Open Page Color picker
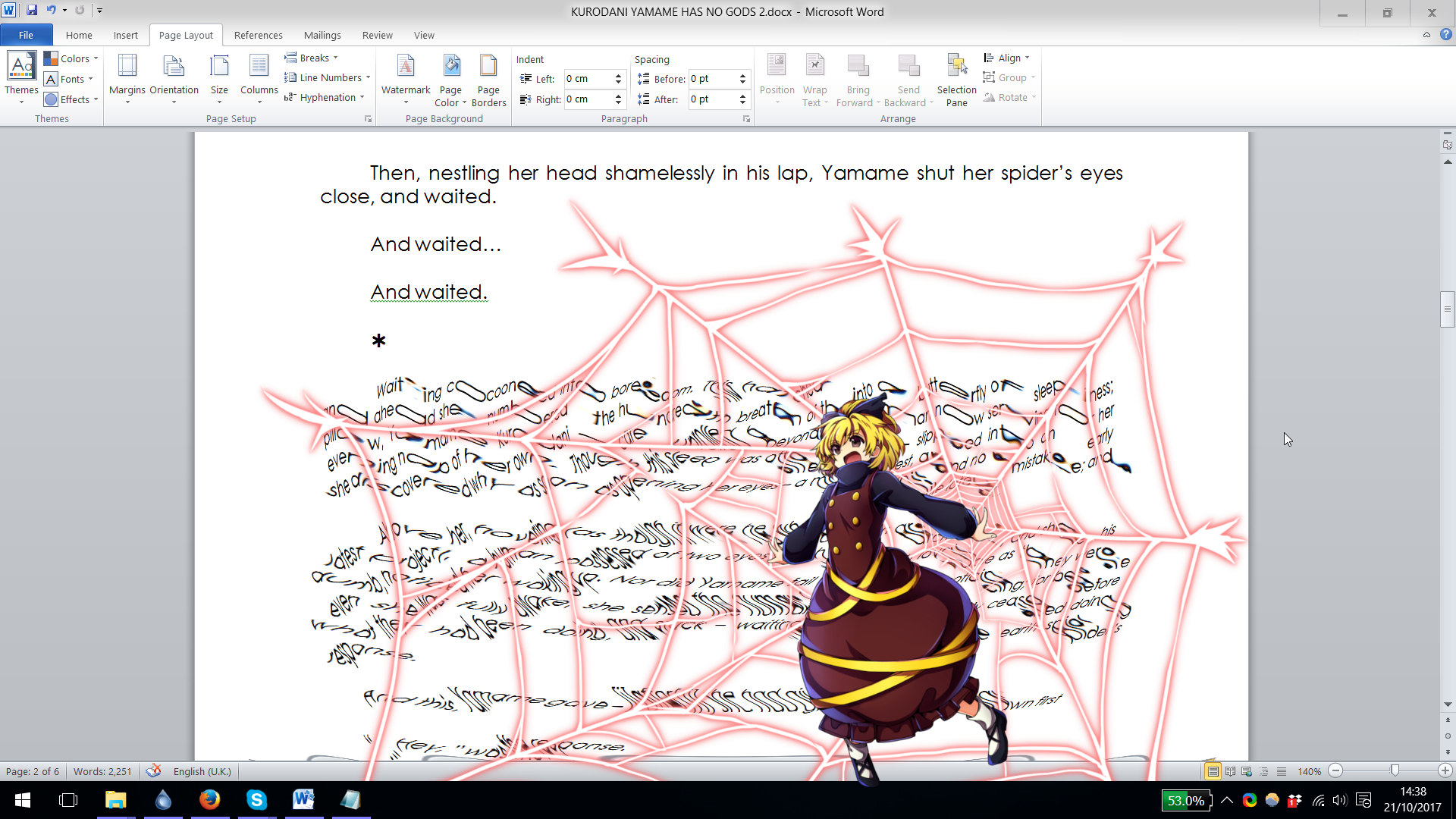Image resolution: width=1456 pixels, height=819 pixels. 450,78
